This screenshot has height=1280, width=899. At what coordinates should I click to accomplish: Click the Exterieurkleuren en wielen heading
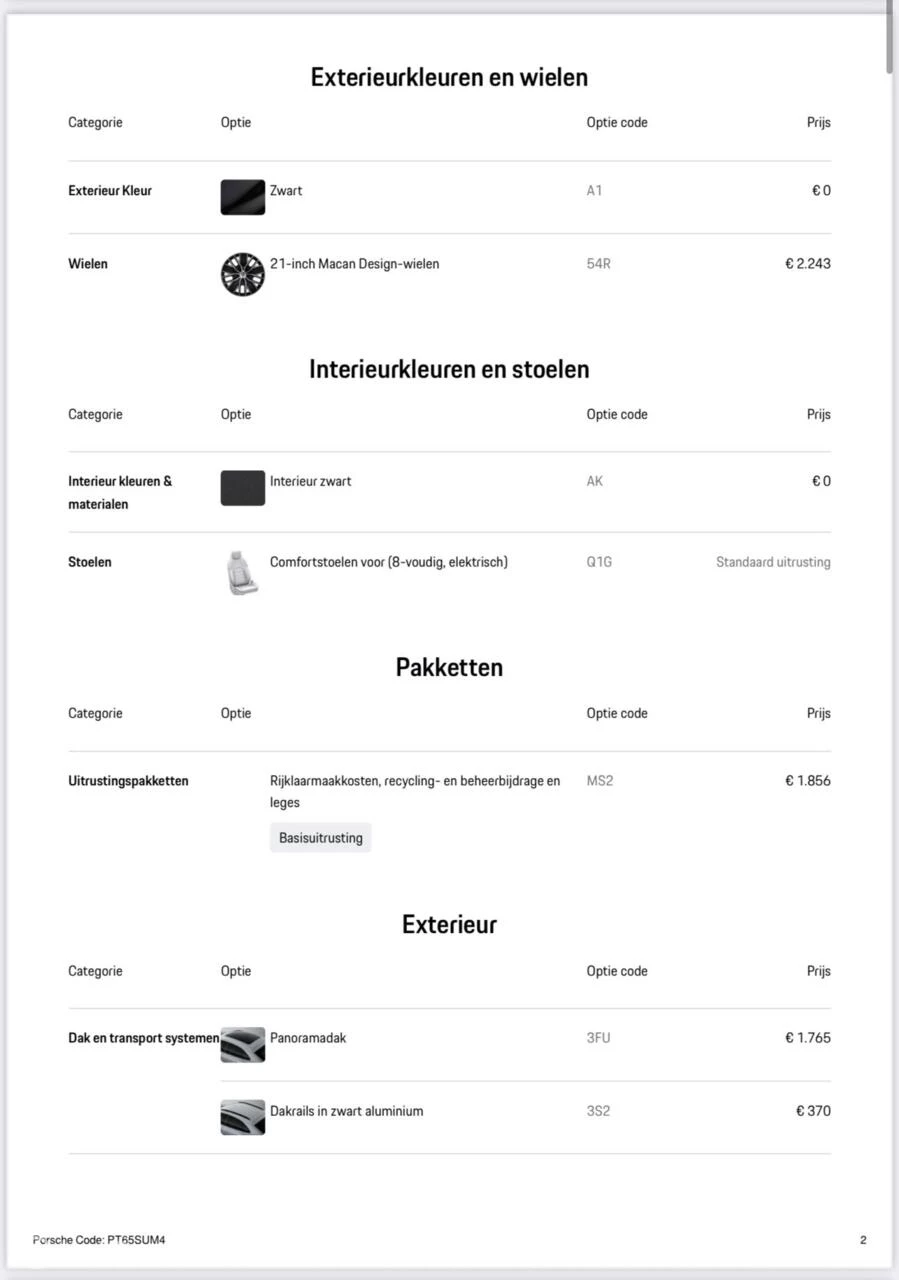[x=449, y=77]
